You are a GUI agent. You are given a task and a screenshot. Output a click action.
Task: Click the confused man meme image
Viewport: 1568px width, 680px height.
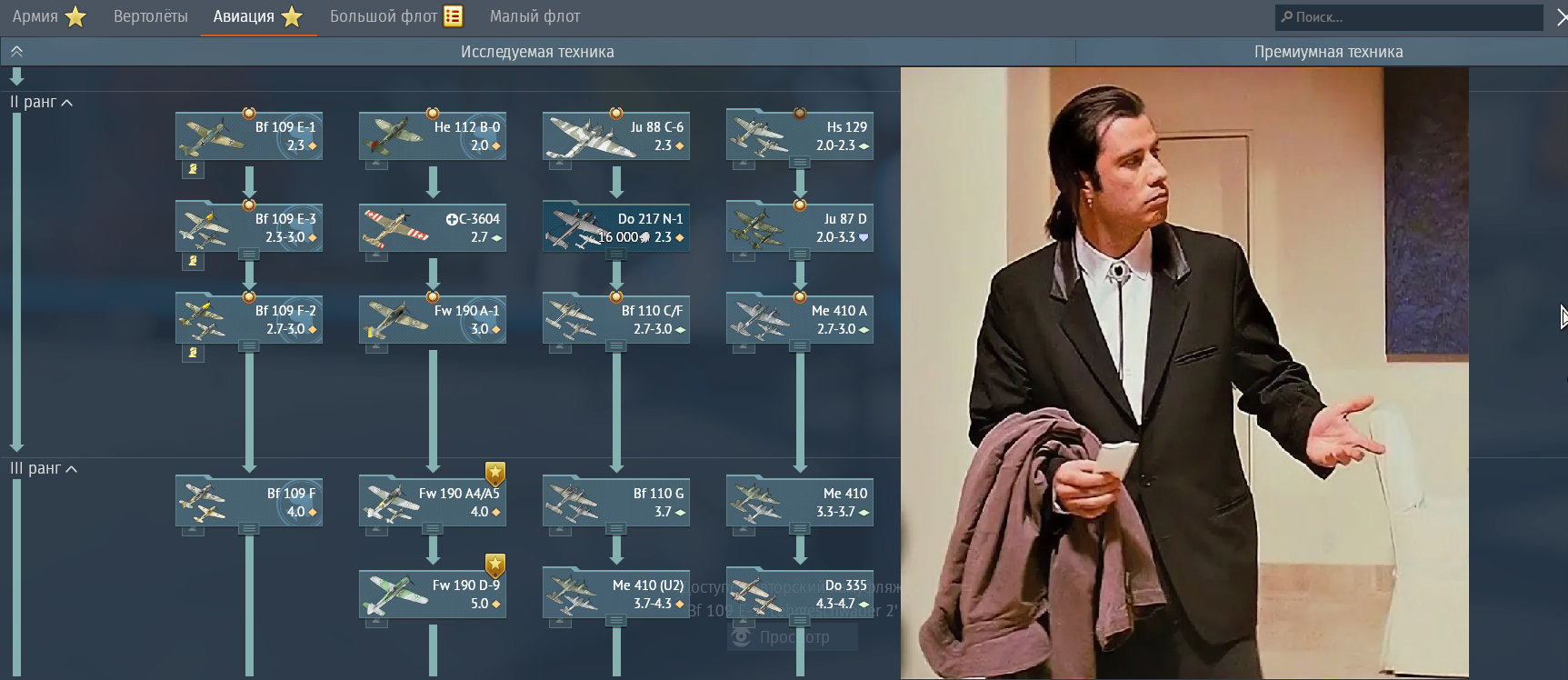pyautogui.click(x=1184, y=373)
